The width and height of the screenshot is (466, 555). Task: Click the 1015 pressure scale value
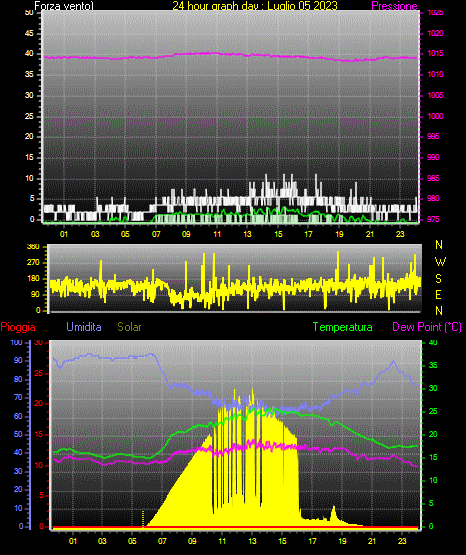435,54
